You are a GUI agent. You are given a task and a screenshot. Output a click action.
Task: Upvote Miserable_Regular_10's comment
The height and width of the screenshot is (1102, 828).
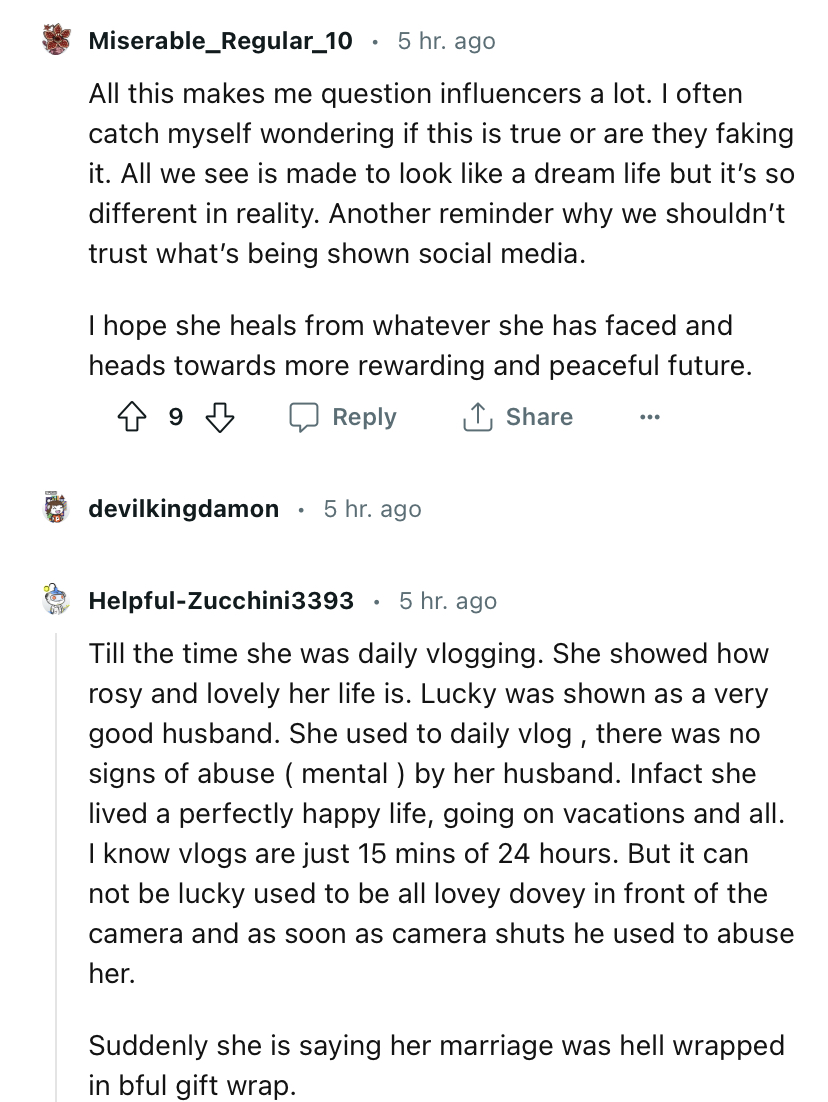130,417
